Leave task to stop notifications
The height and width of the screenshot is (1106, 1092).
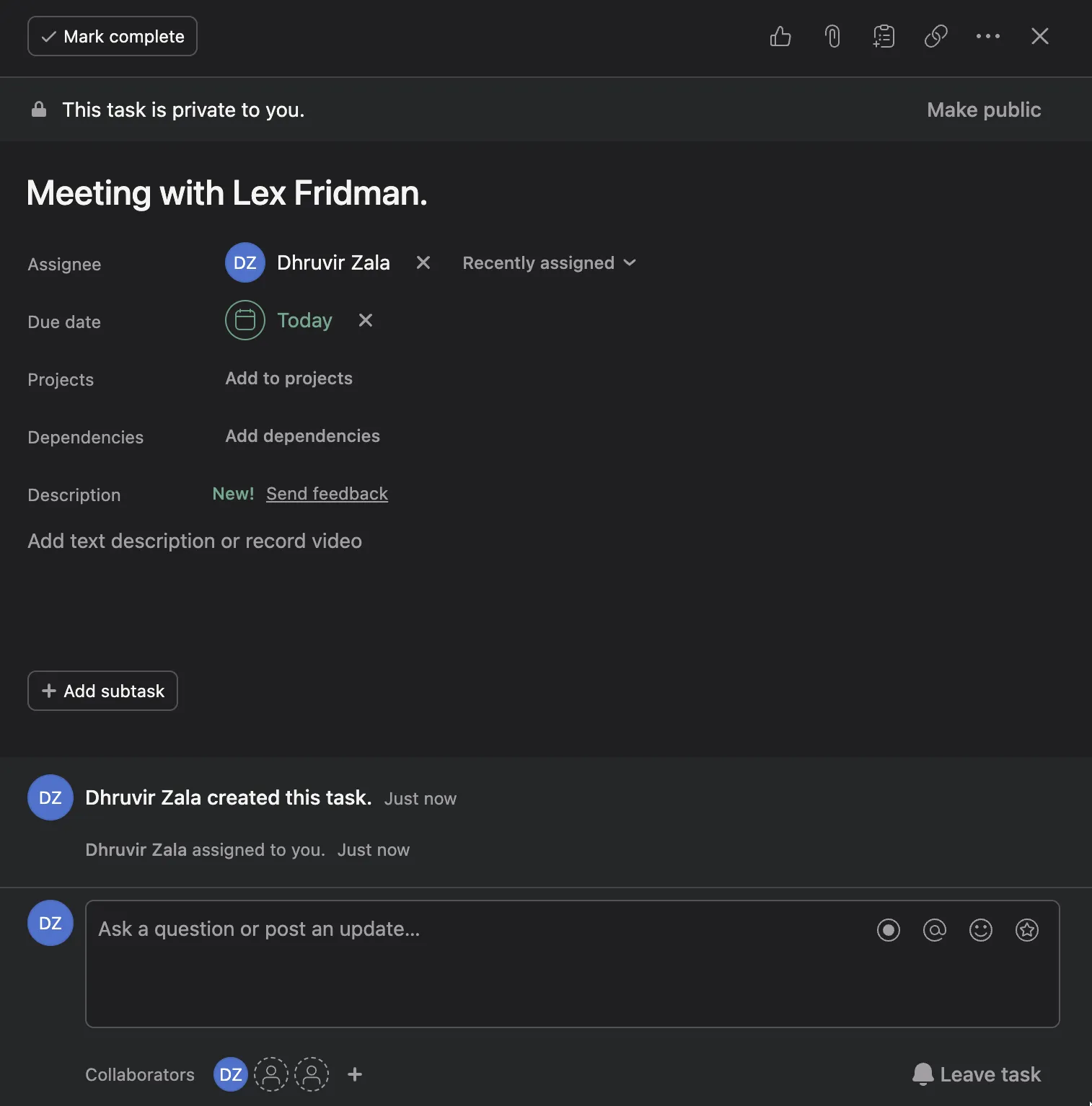(x=977, y=1074)
